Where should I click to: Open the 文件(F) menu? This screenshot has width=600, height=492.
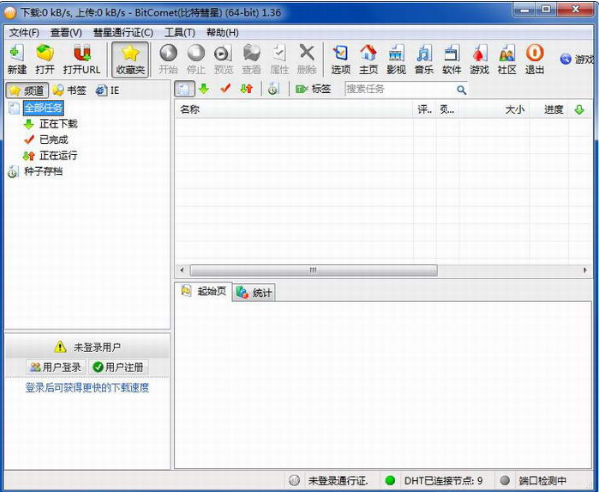click(24, 33)
